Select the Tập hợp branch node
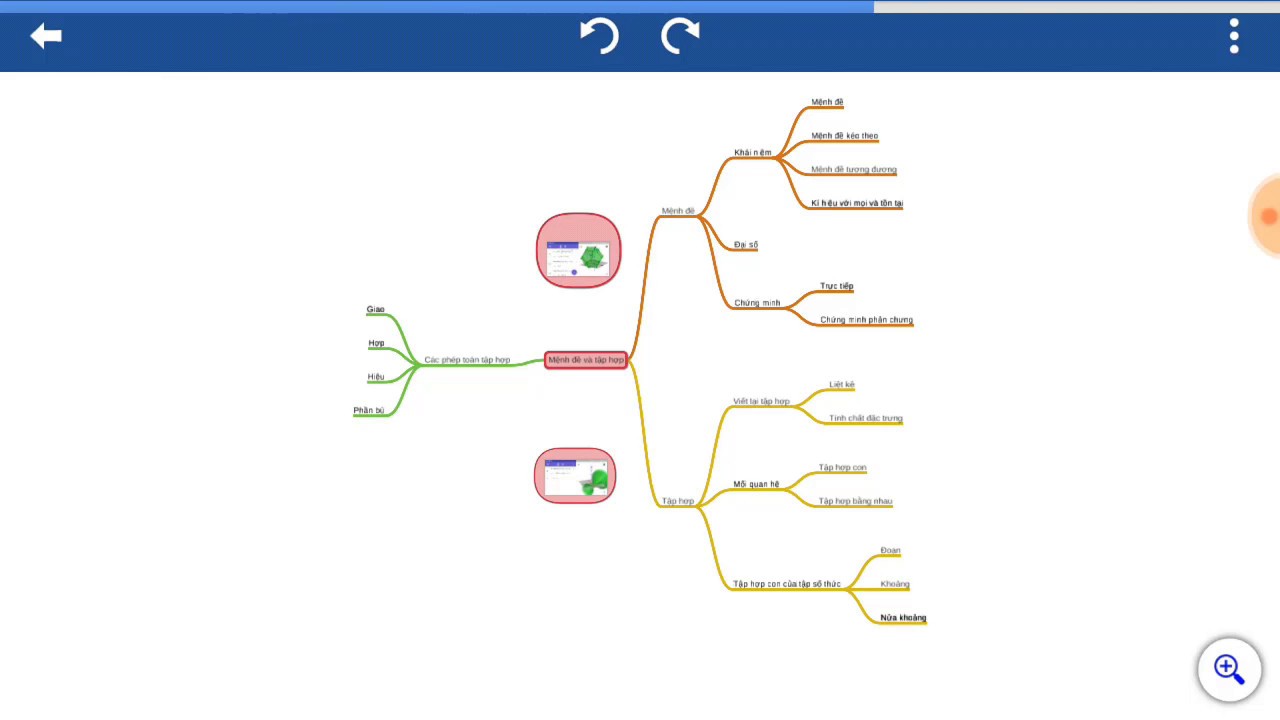1280x720 pixels. point(678,501)
